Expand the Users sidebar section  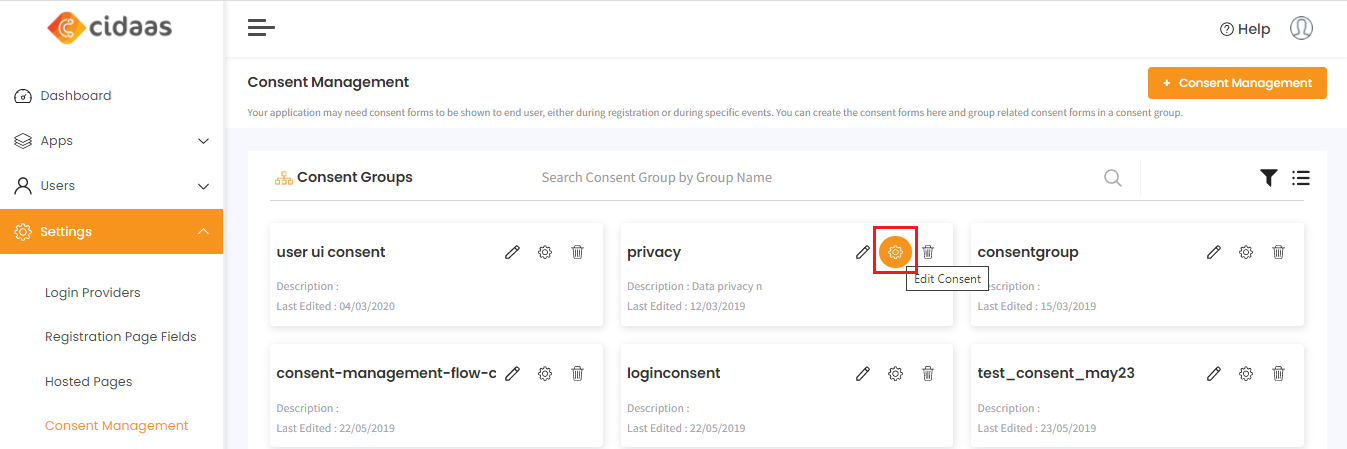pos(203,186)
